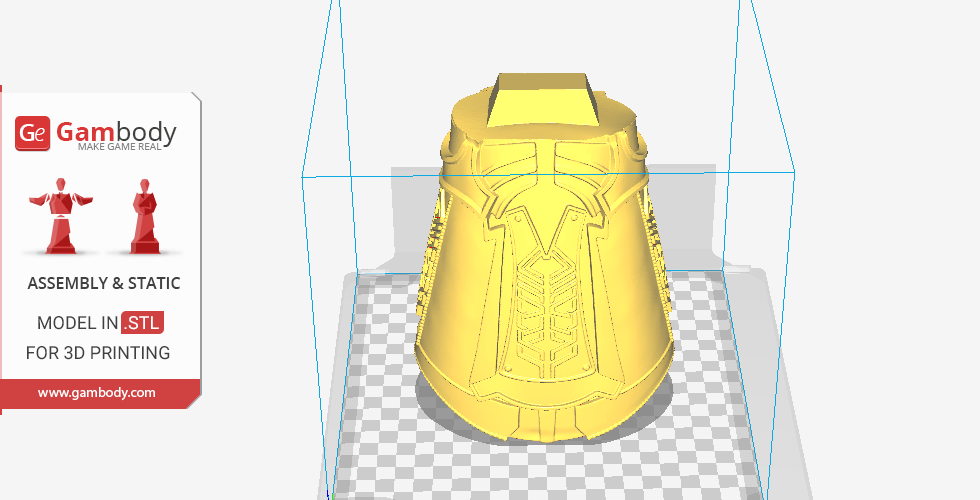Click the ASSEMBLY & STATIC label
Screen dimensions: 980x500
click(104, 284)
